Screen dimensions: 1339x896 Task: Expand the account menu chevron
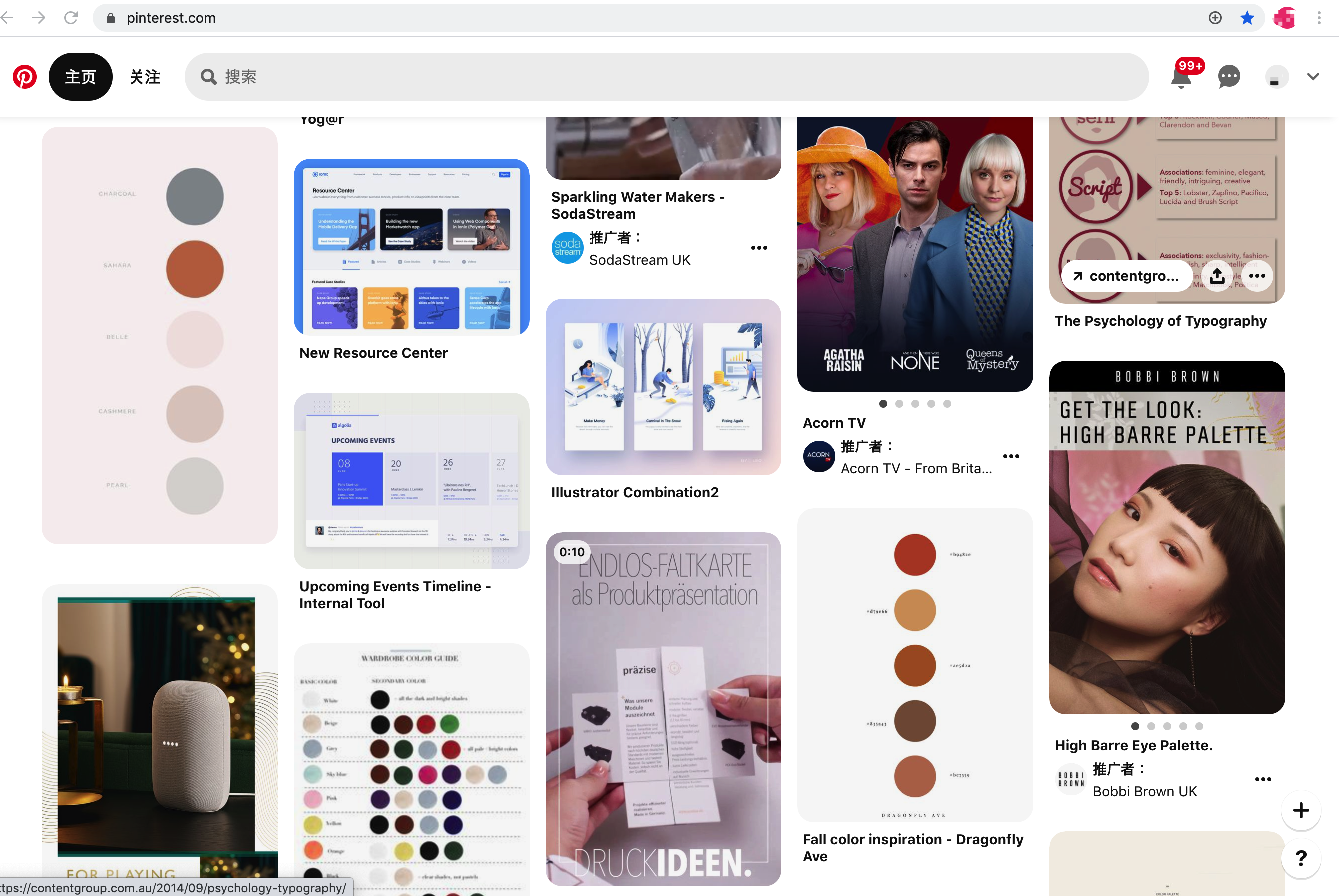1314,76
